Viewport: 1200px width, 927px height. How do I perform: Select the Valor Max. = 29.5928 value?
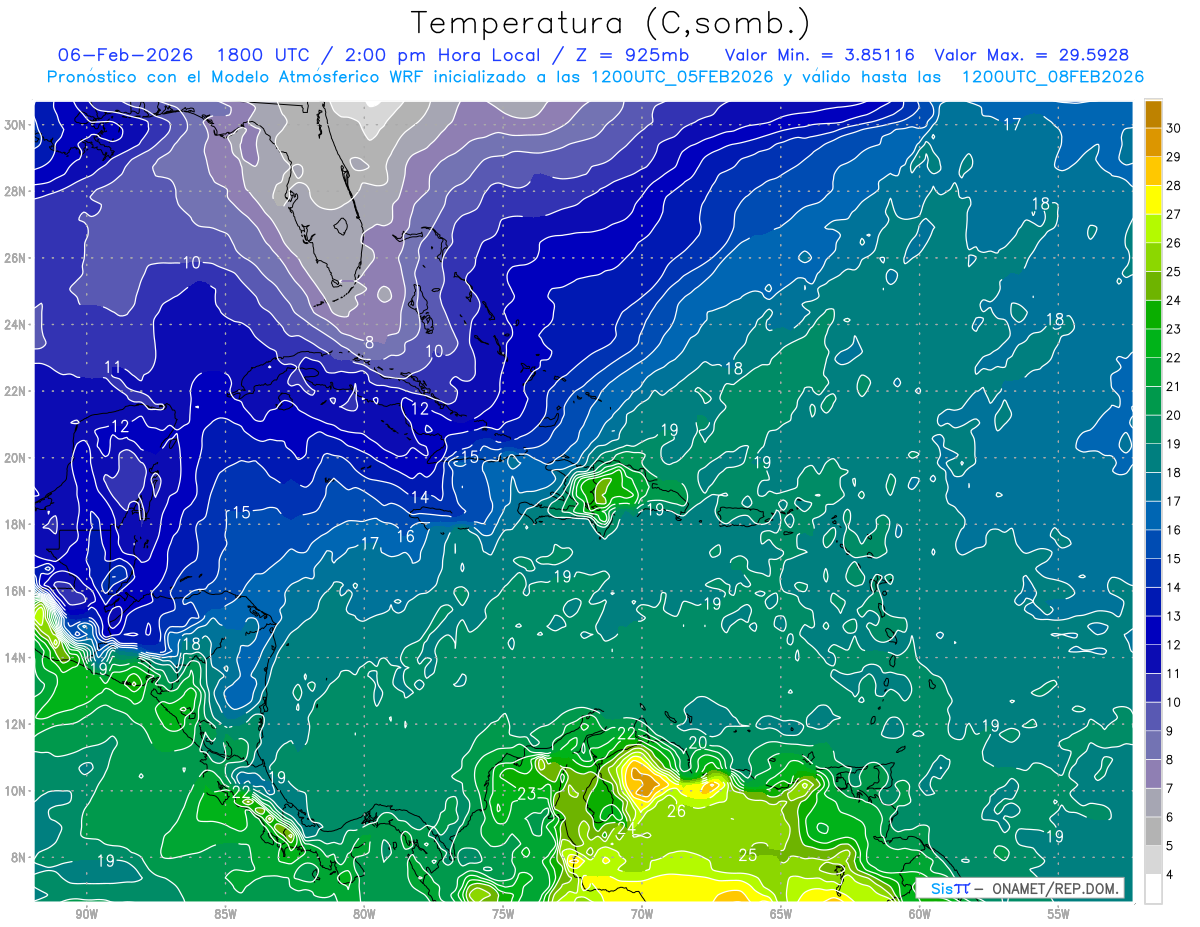coord(1032,55)
